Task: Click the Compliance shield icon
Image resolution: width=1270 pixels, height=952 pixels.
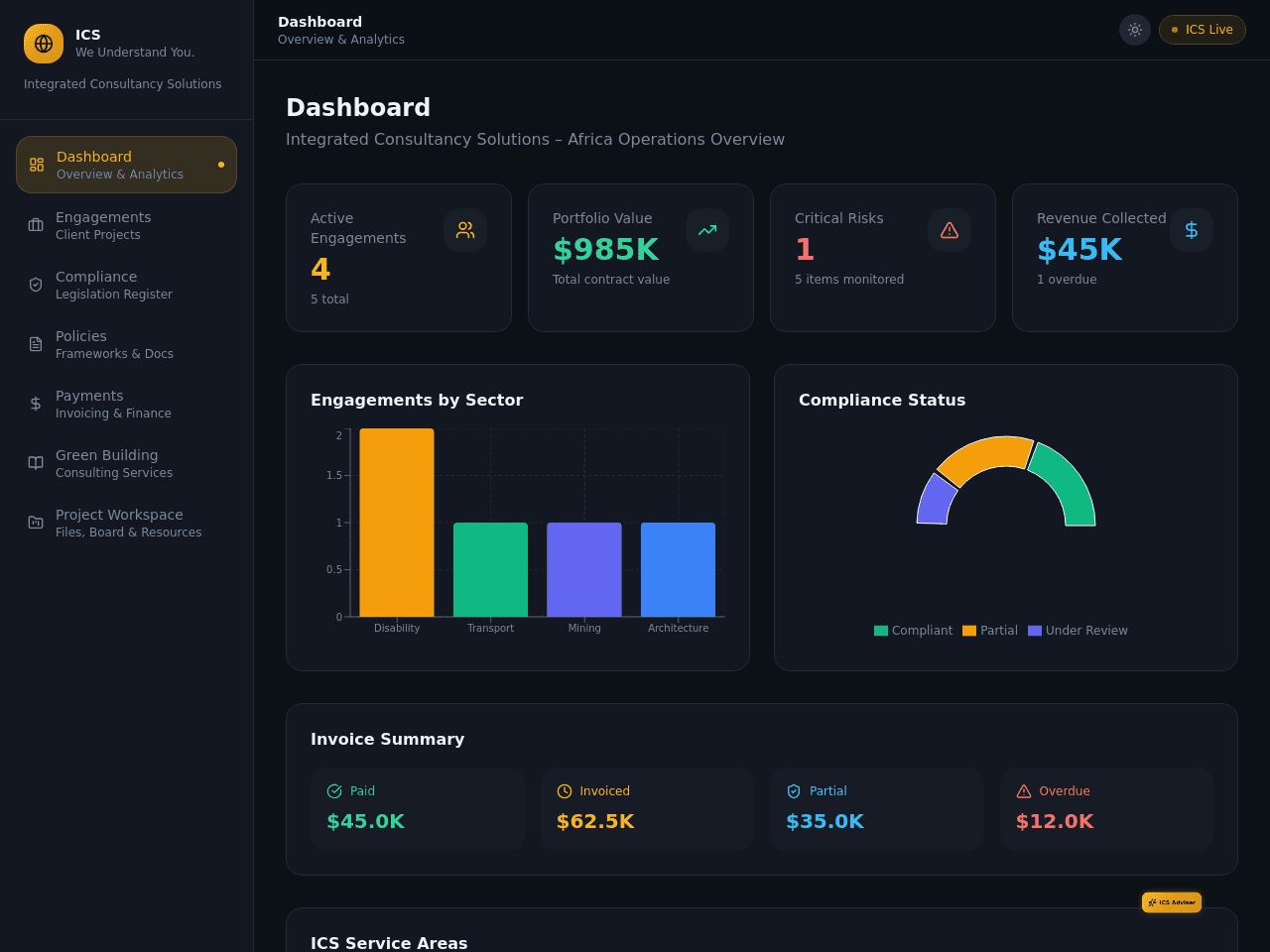Action: click(x=36, y=285)
